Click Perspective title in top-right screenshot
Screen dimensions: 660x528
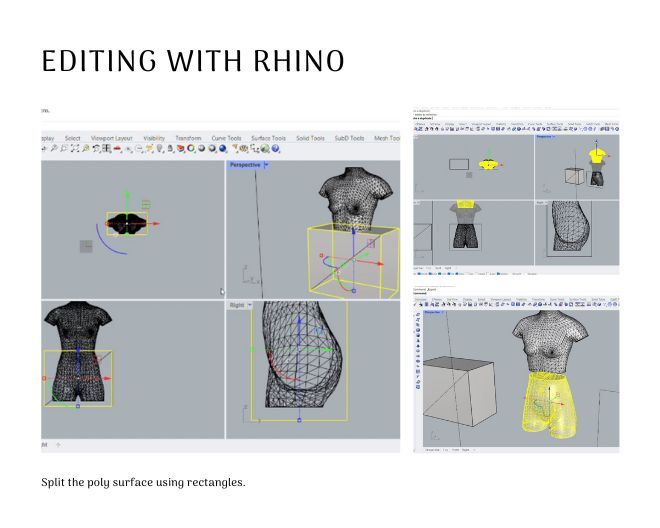(544, 137)
